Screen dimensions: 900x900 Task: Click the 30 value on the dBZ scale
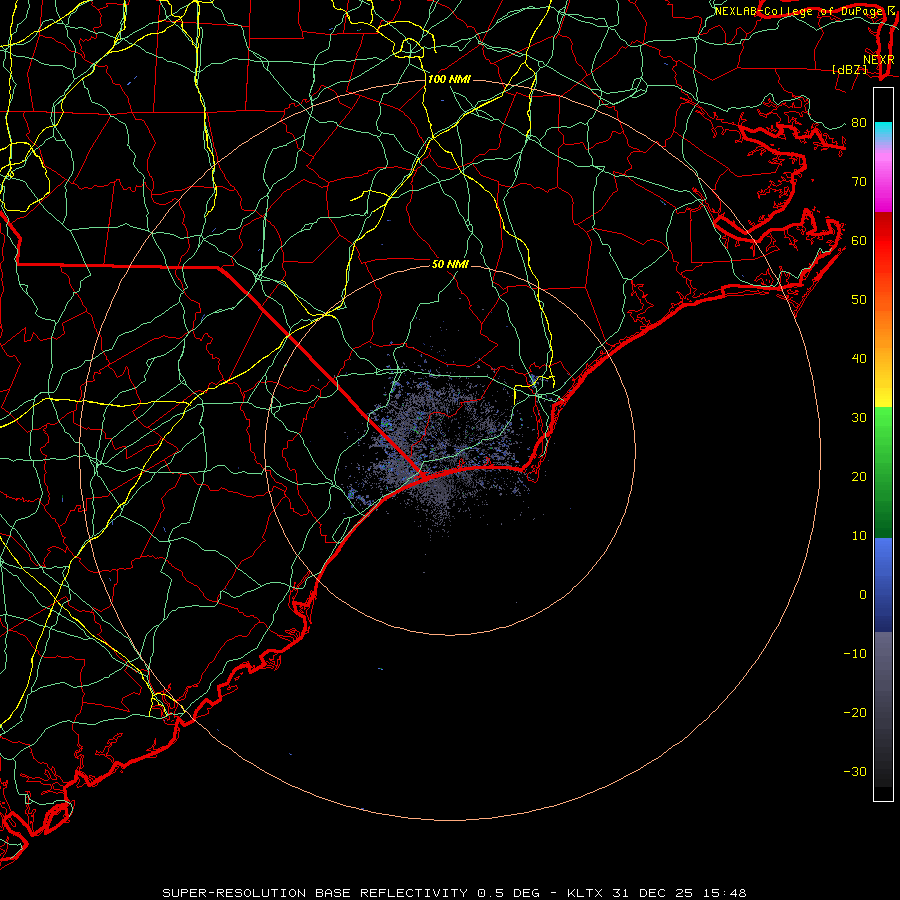859,417
